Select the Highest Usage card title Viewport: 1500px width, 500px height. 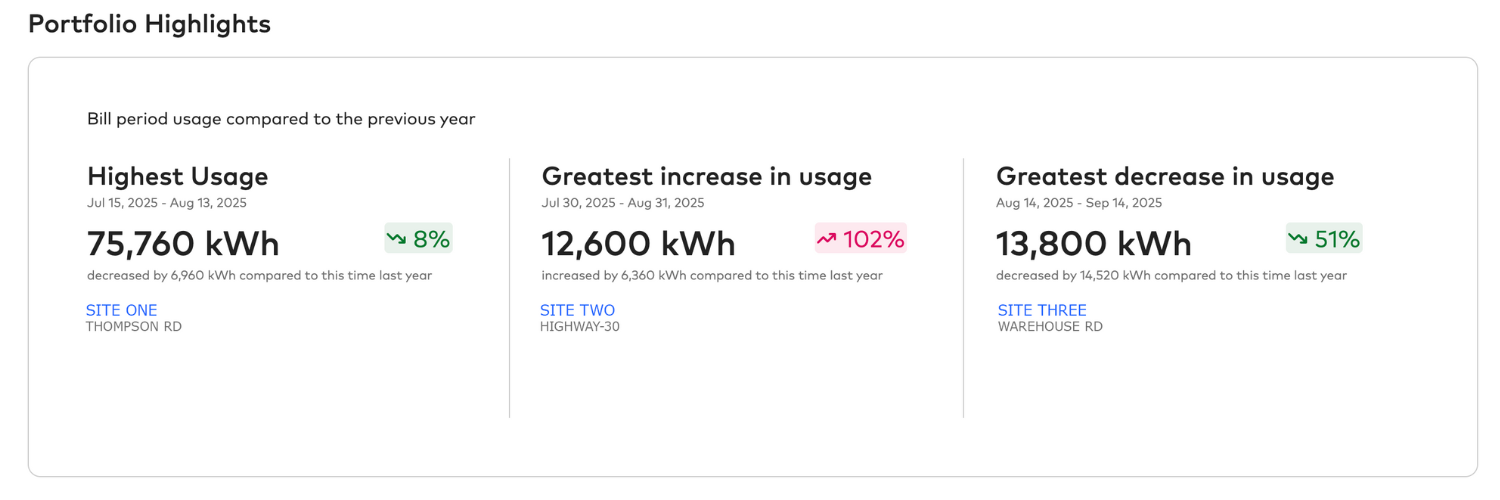pyautogui.click(x=177, y=177)
